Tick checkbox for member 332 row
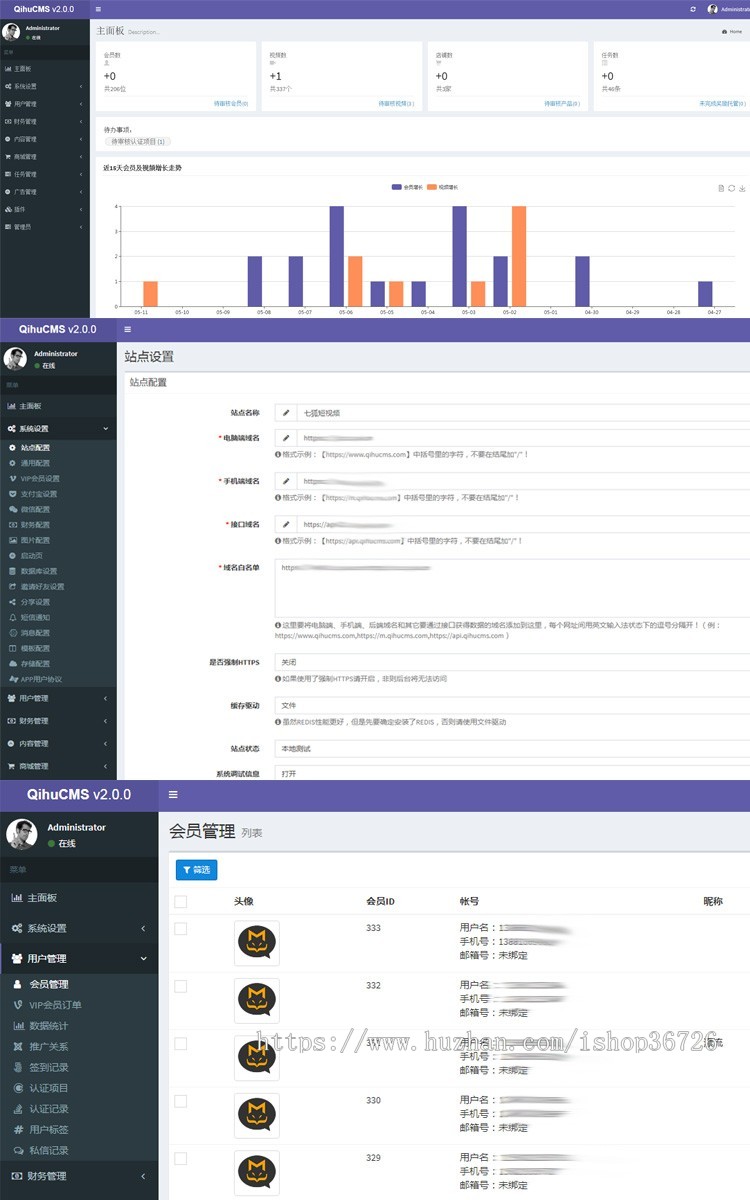Image resolution: width=750 pixels, height=1200 pixels. tap(180, 986)
